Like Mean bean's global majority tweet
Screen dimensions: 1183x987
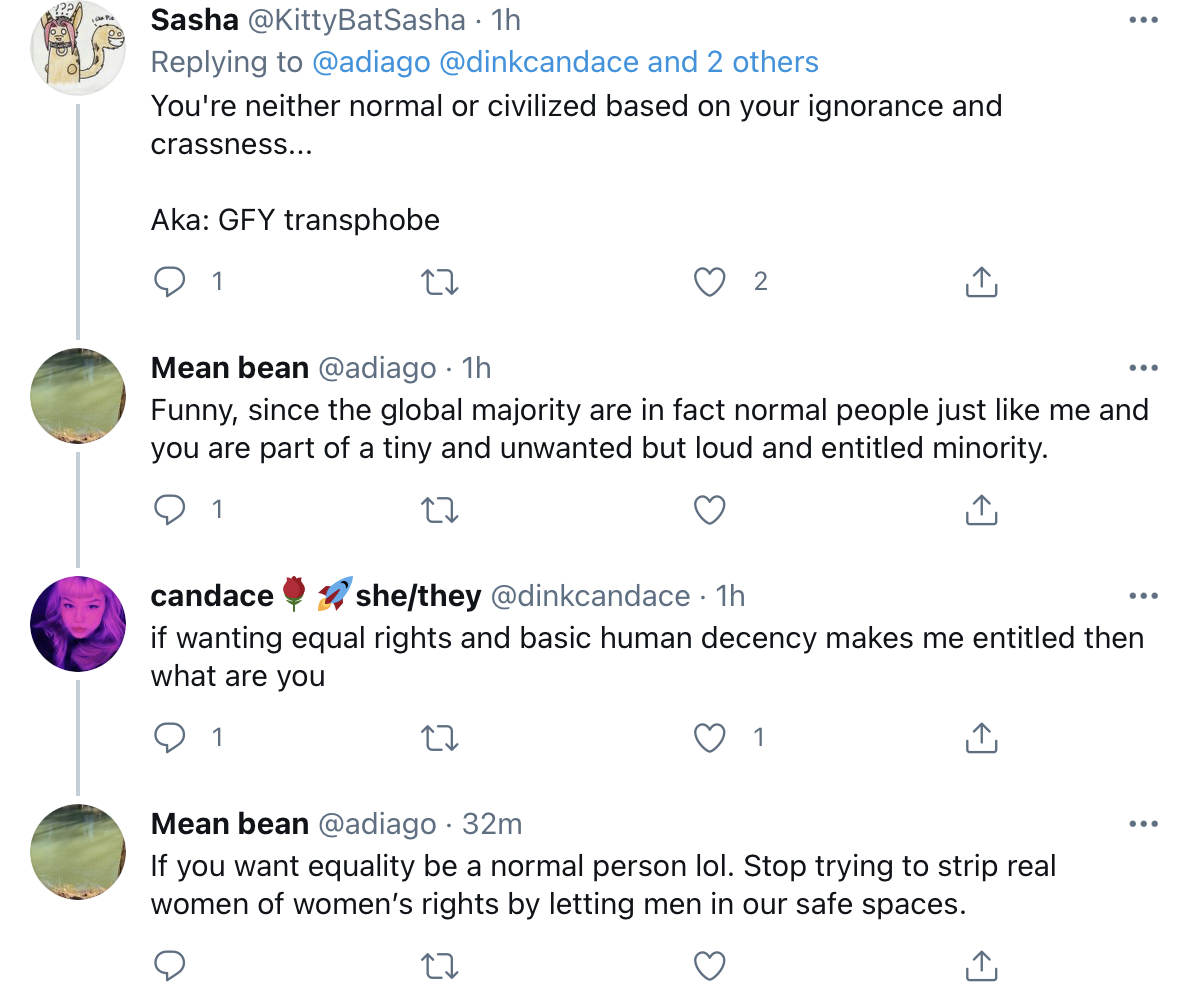[x=709, y=510]
